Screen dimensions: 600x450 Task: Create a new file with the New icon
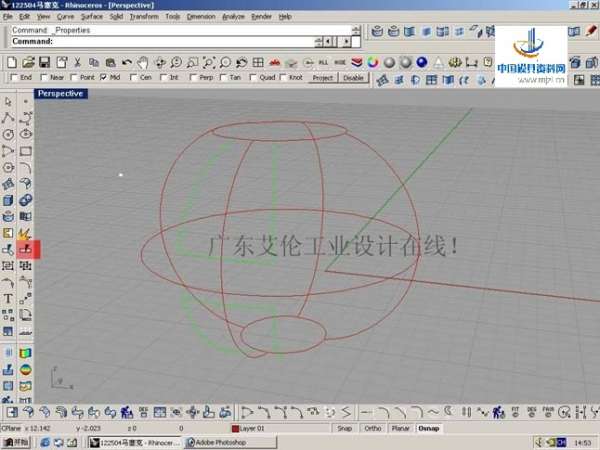click(x=12, y=62)
